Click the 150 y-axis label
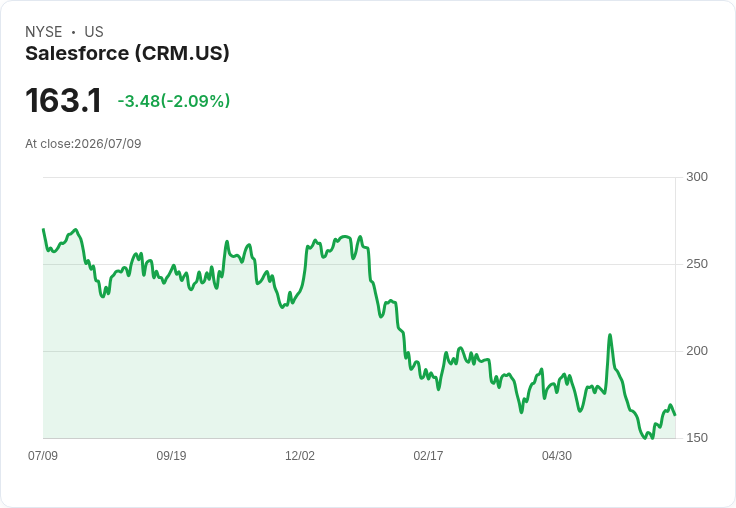 [697, 438]
